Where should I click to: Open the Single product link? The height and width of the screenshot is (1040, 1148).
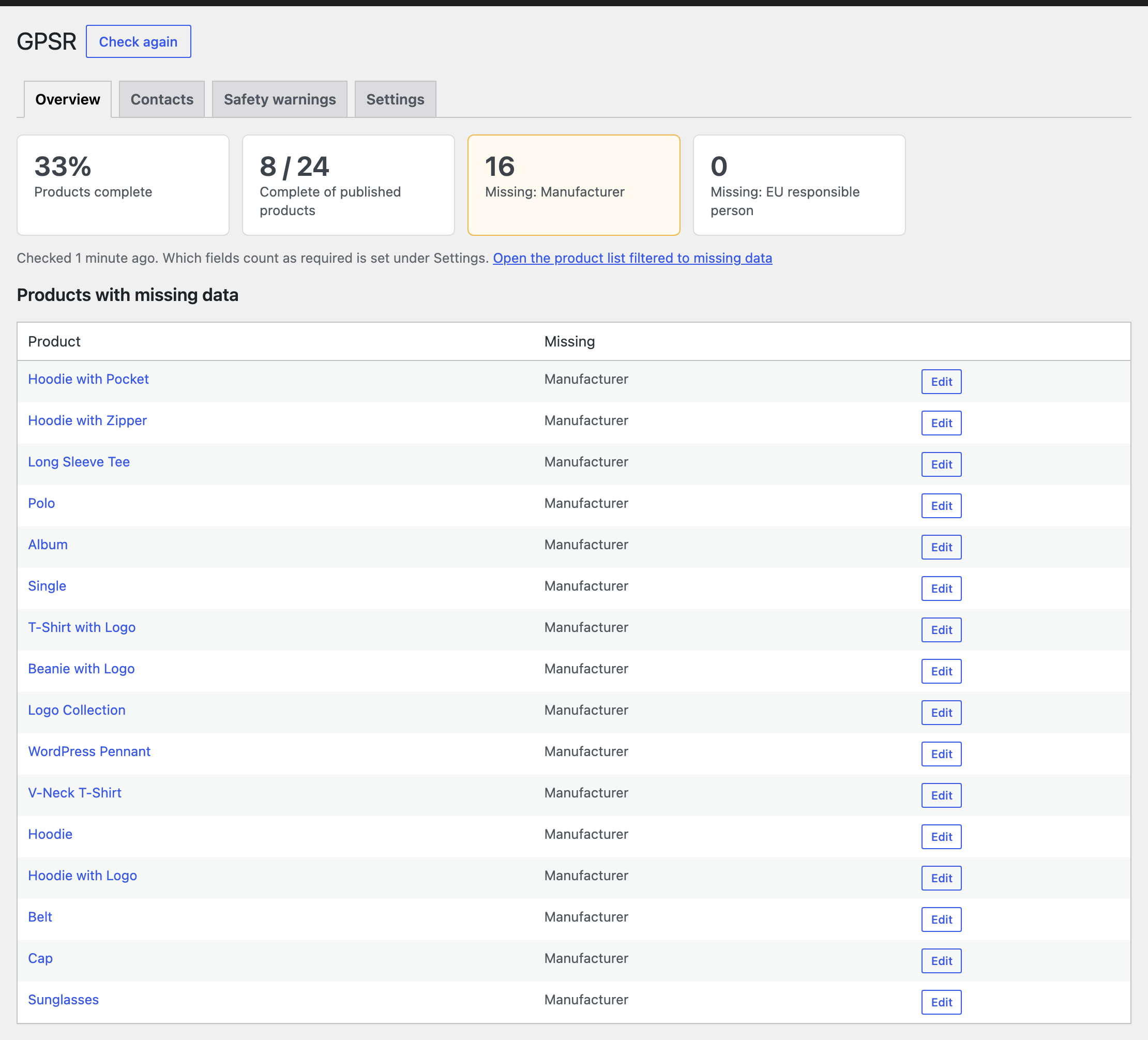pyautogui.click(x=47, y=586)
